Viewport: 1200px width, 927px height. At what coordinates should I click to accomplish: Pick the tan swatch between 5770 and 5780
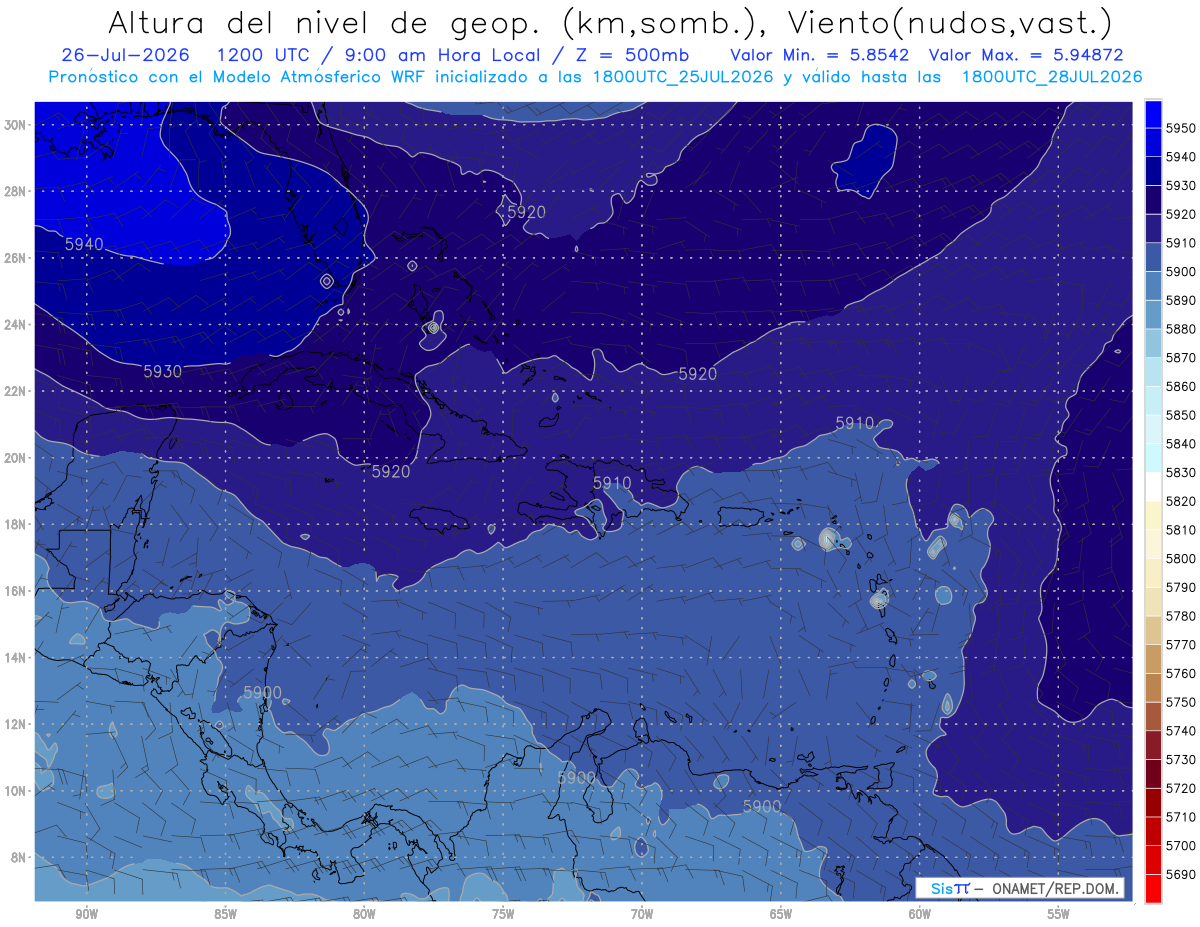pos(1153,629)
